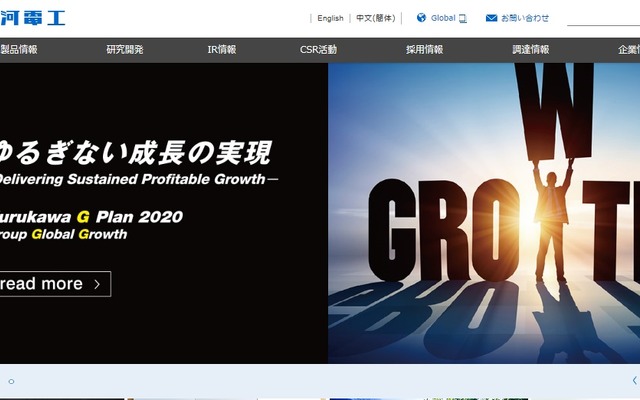Click Delivering Sustained Profitable Growth text

click(139, 179)
